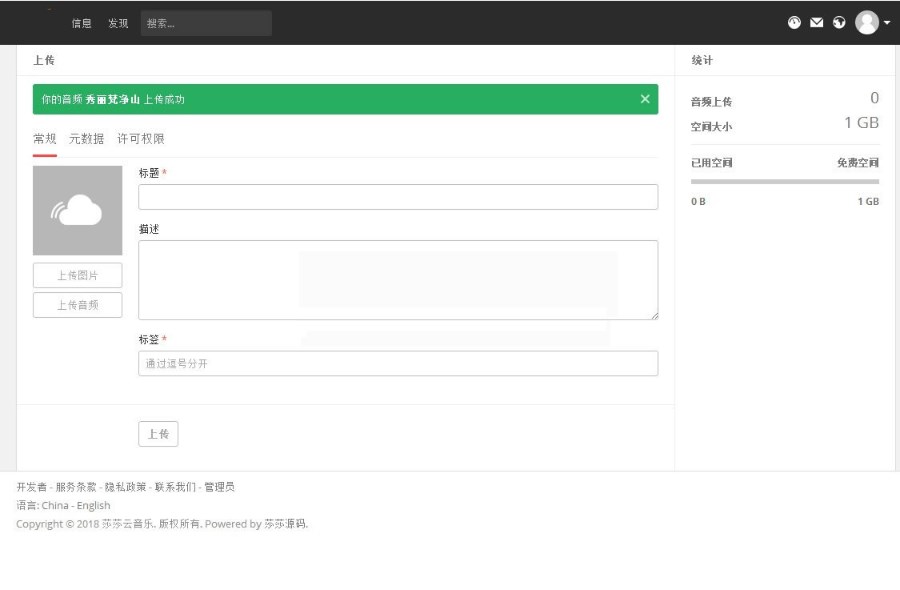
Task: Click 上传图片 to upload a cover image
Action: pos(77,274)
